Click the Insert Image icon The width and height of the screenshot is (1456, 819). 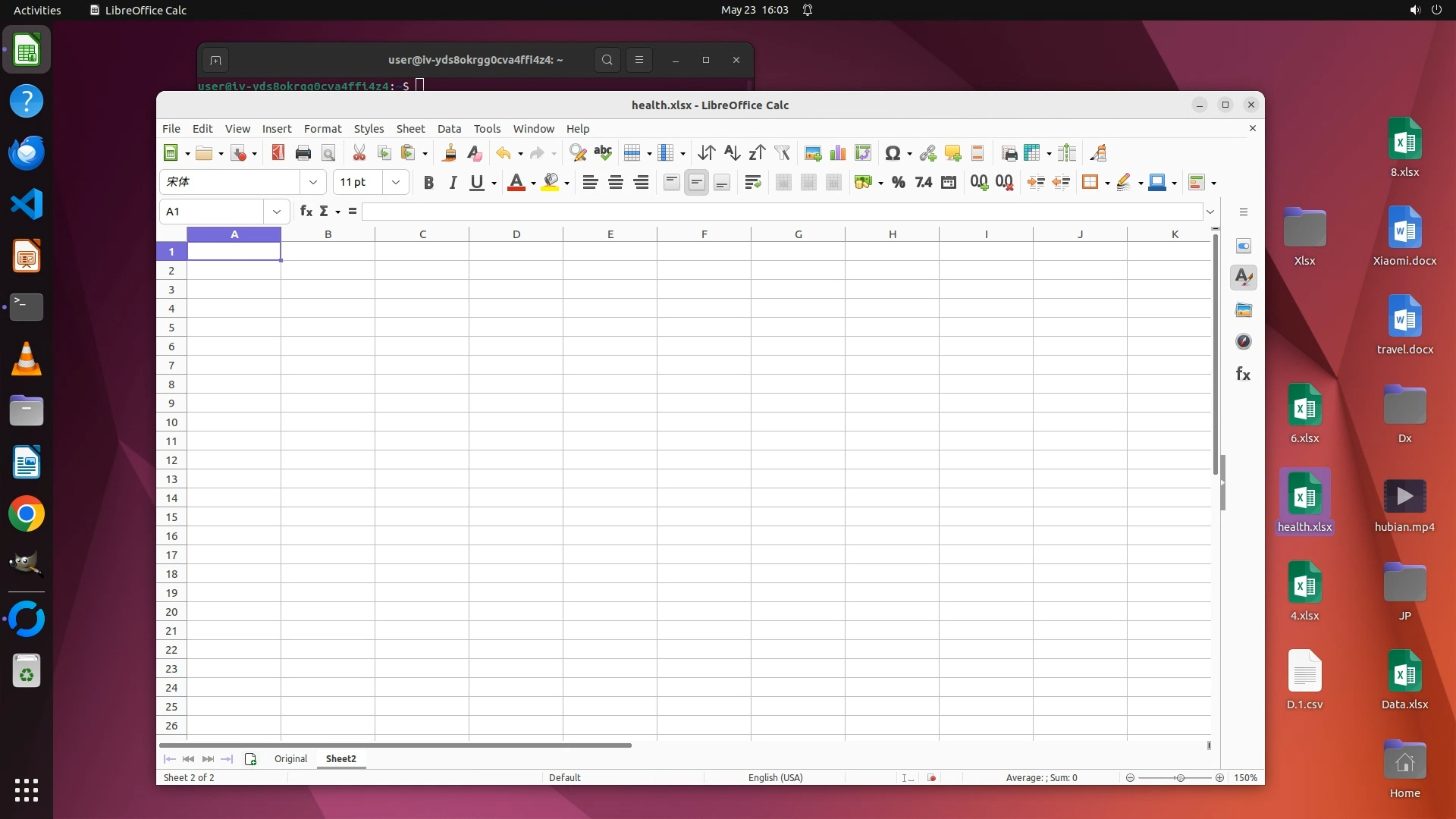813,153
